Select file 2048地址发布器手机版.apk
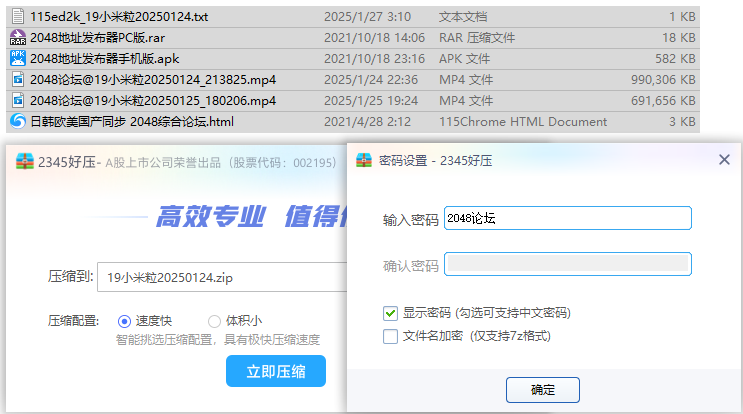The image size is (743, 414). point(105,59)
